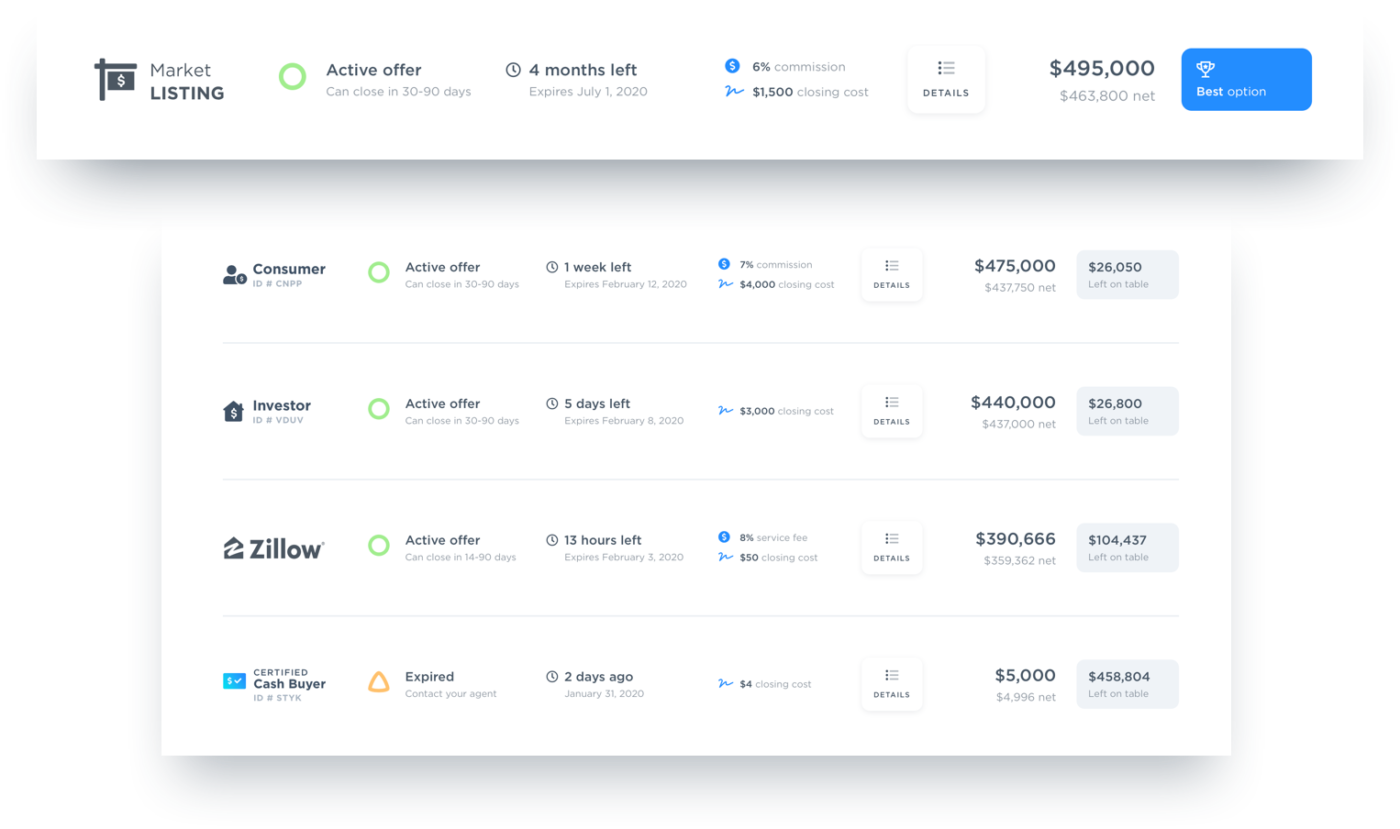Viewport: 1400px width, 829px height.
Task: Open details on the Investor offer
Action: click(891, 411)
